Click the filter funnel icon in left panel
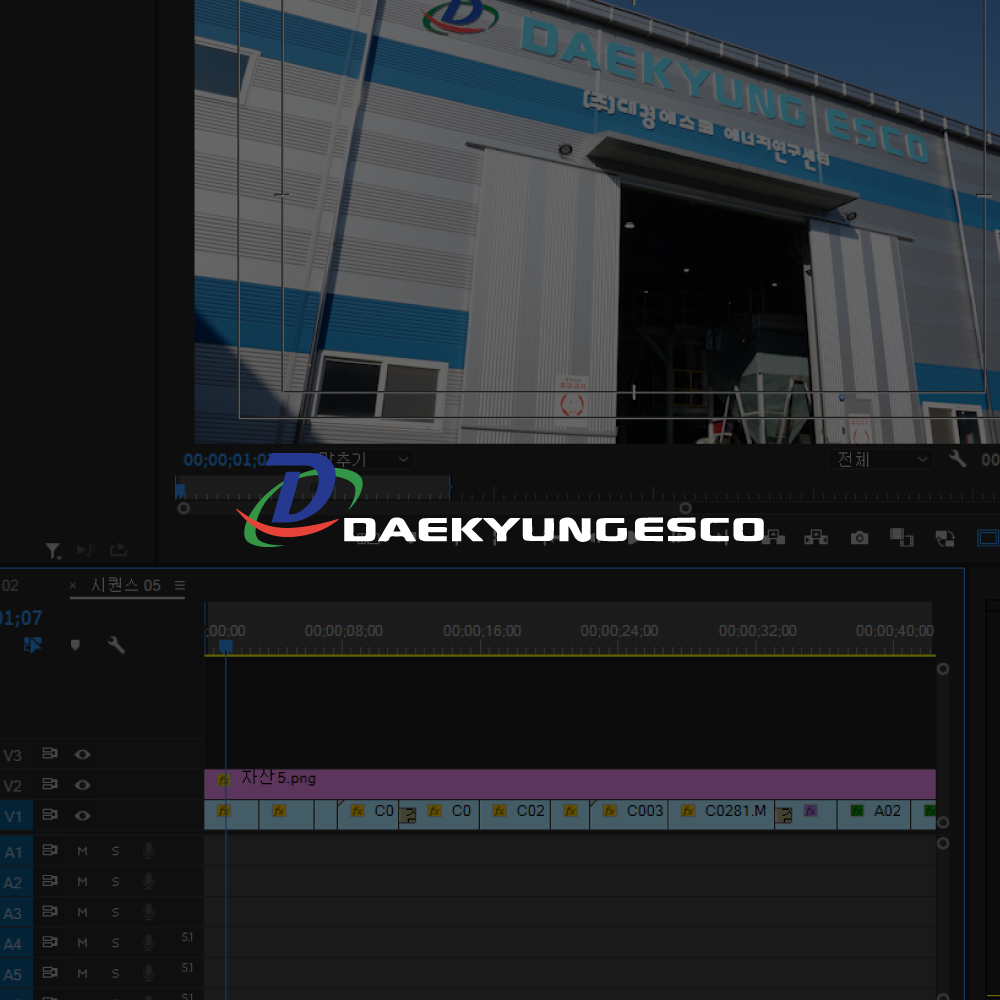 tap(53, 550)
